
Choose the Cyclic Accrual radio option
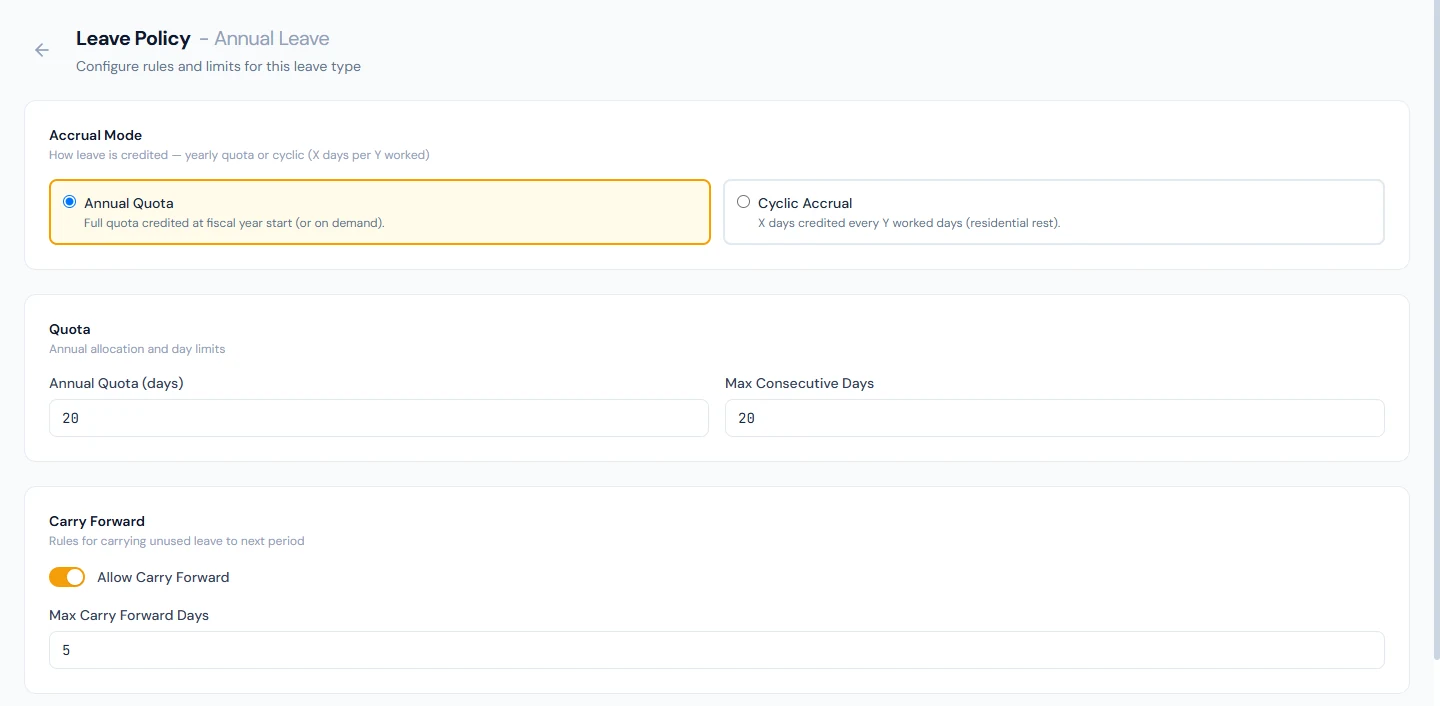(743, 202)
